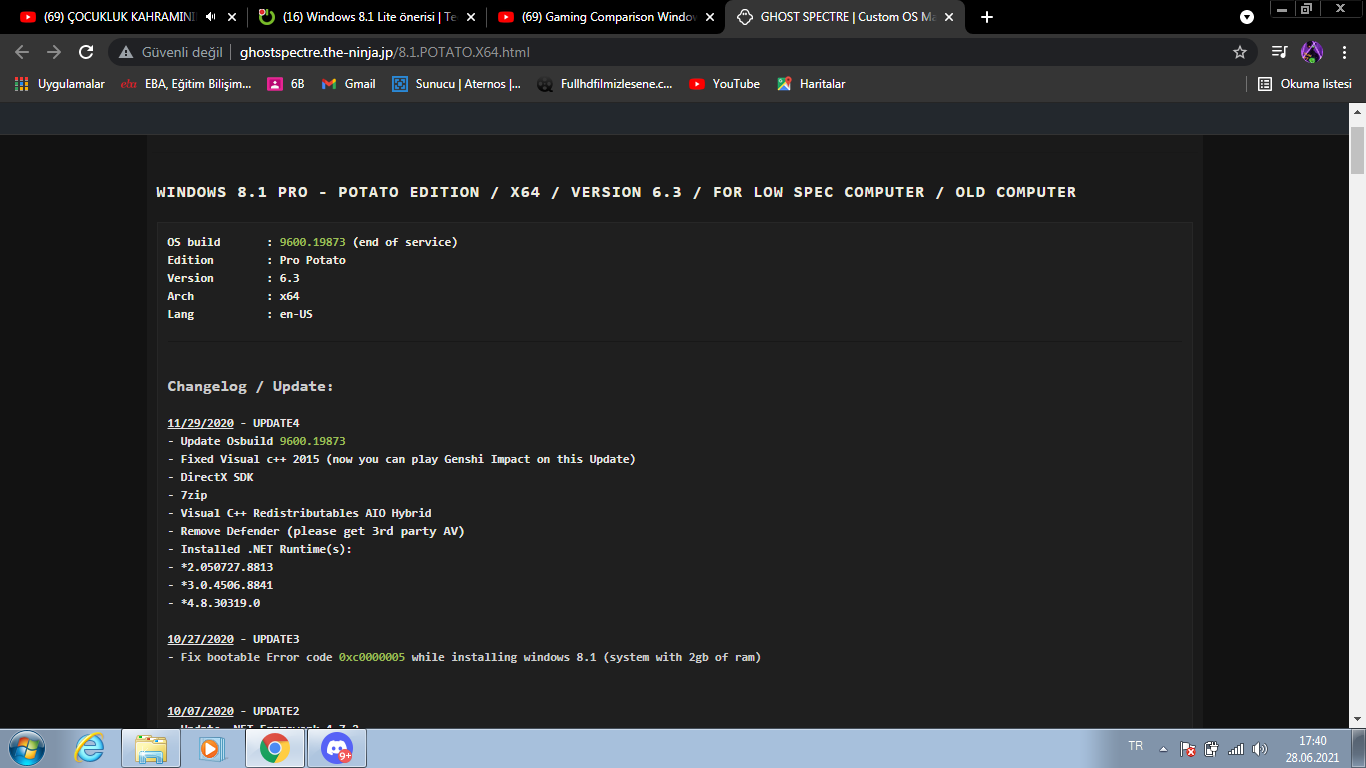Screen dimensions: 1366x768
Task: Click the green 9600.19873 in Update Osbuild line
Action: click(x=313, y=441)
